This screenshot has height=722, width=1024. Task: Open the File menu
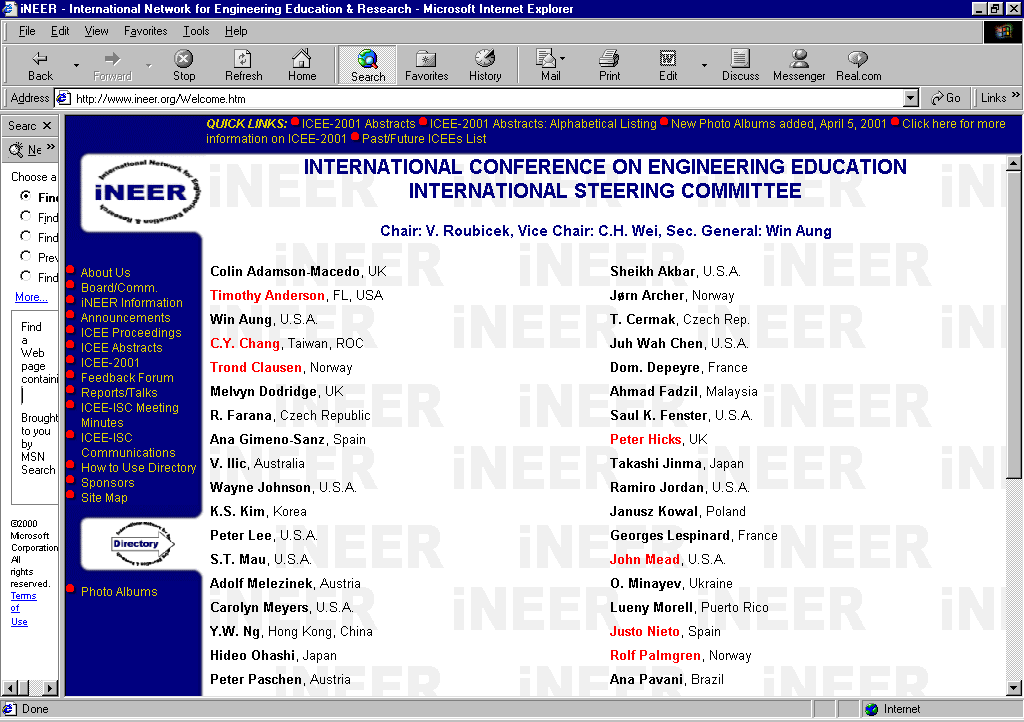pyautogui.click(x=27, y=31)
